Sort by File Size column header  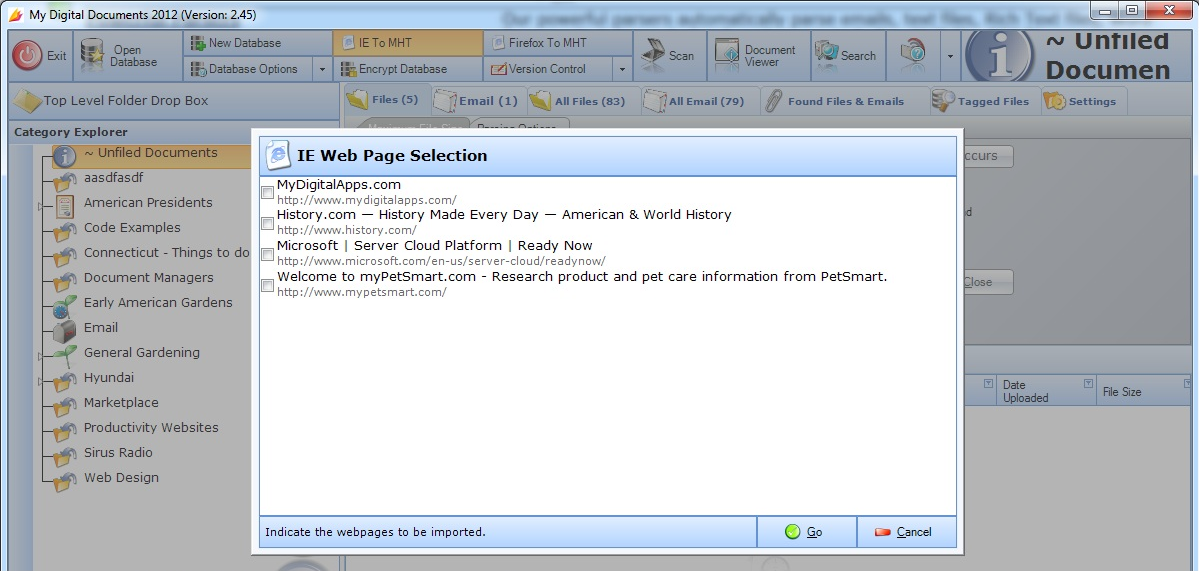[x=1122, y=391]
